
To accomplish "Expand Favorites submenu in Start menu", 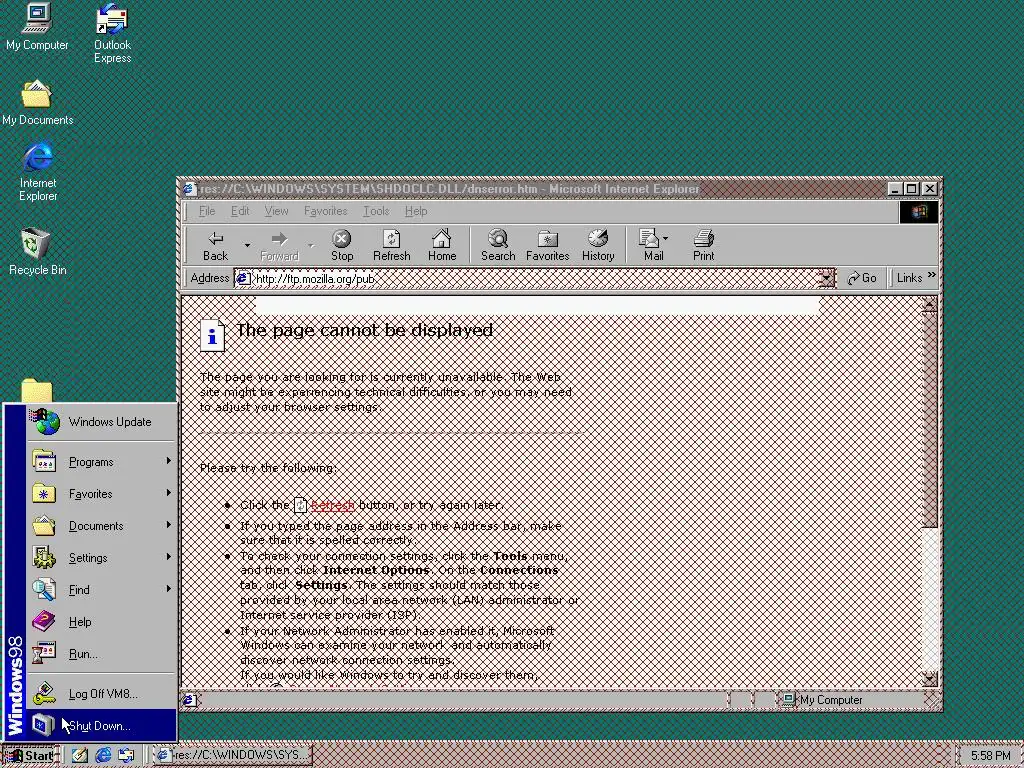I will 102,494.
